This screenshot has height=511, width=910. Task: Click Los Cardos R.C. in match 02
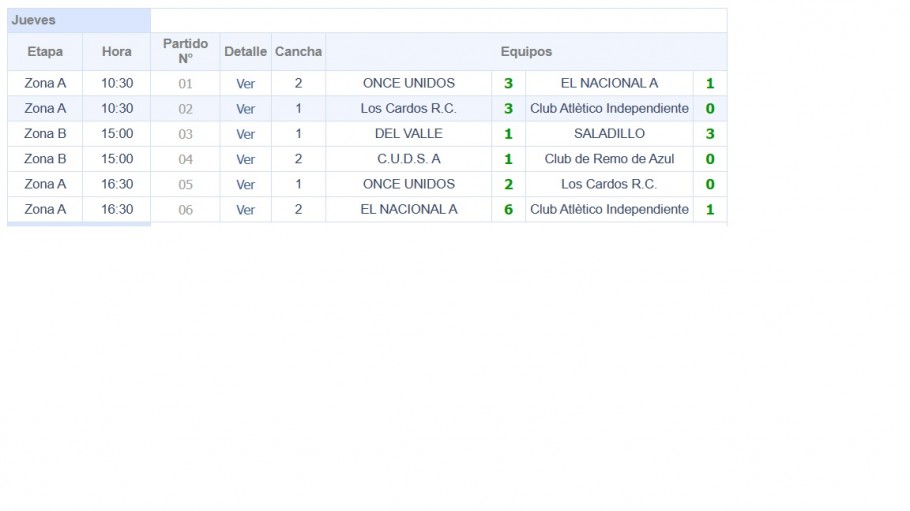click(x=409, y=109)
